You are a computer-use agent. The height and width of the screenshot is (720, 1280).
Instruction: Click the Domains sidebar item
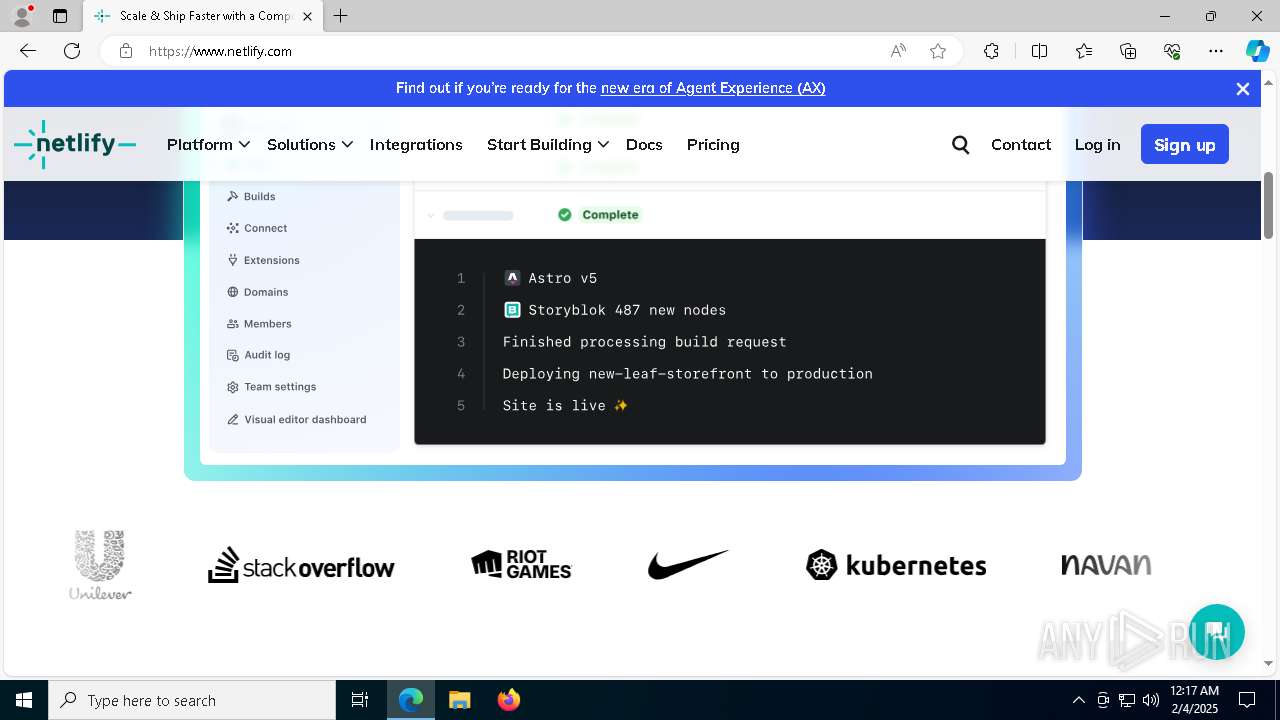(258, 292)
